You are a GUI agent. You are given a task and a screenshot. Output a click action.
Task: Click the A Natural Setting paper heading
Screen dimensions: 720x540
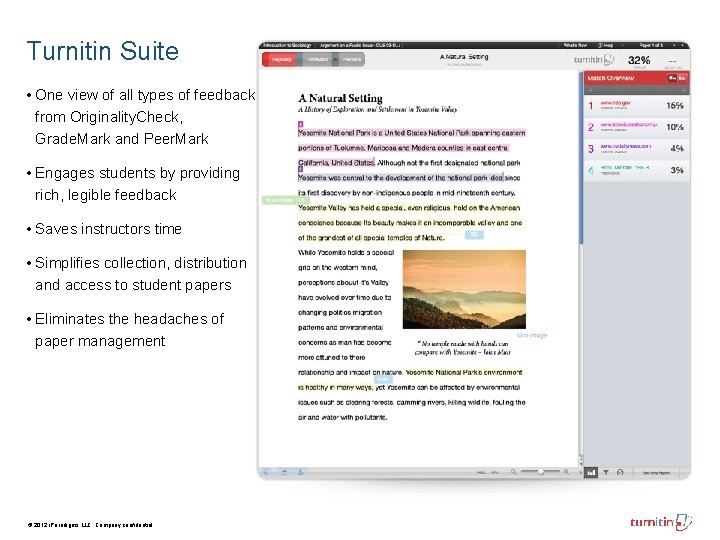point(340,98)
